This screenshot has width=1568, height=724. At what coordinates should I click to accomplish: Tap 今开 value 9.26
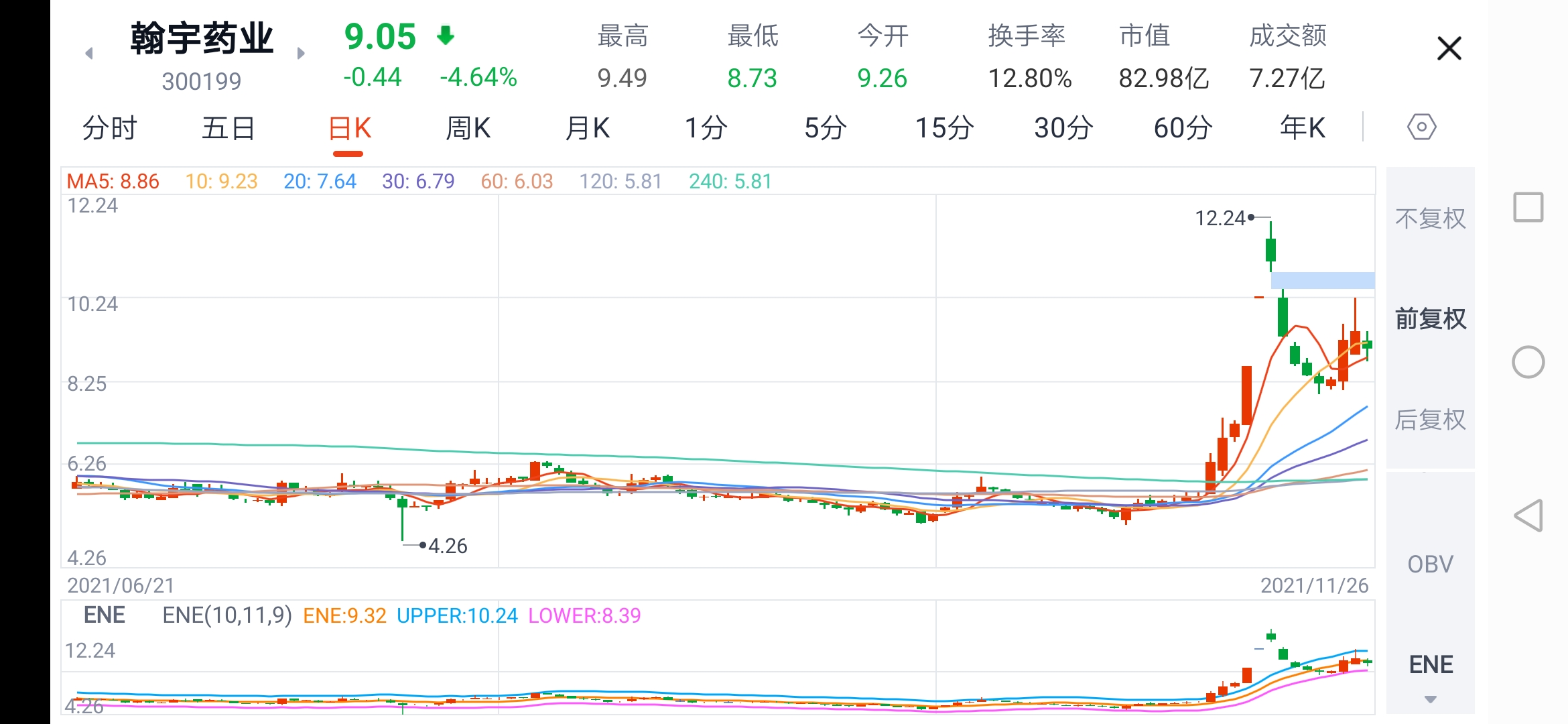(882, 78)
